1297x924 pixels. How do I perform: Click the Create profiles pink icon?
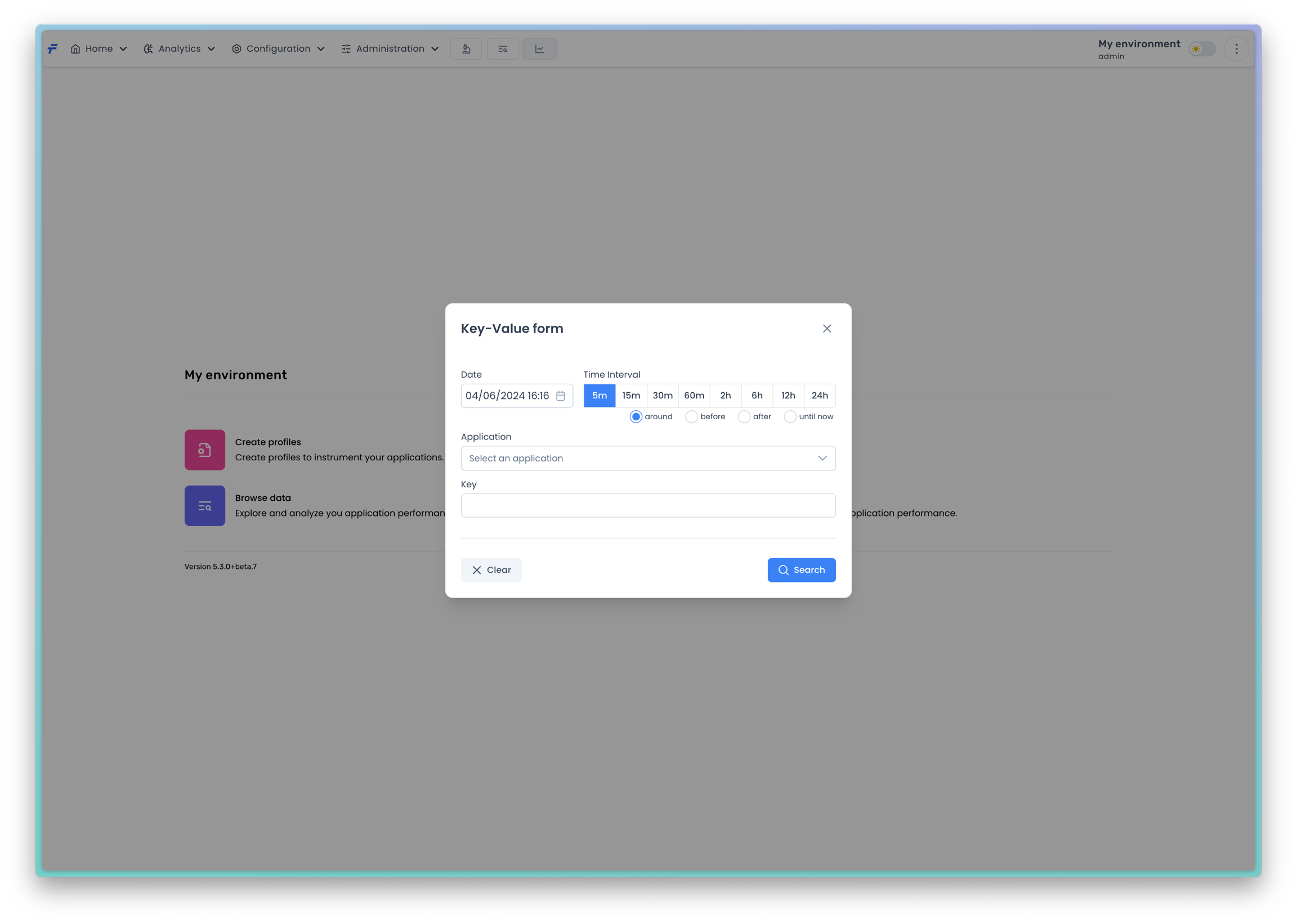point(204,450)
